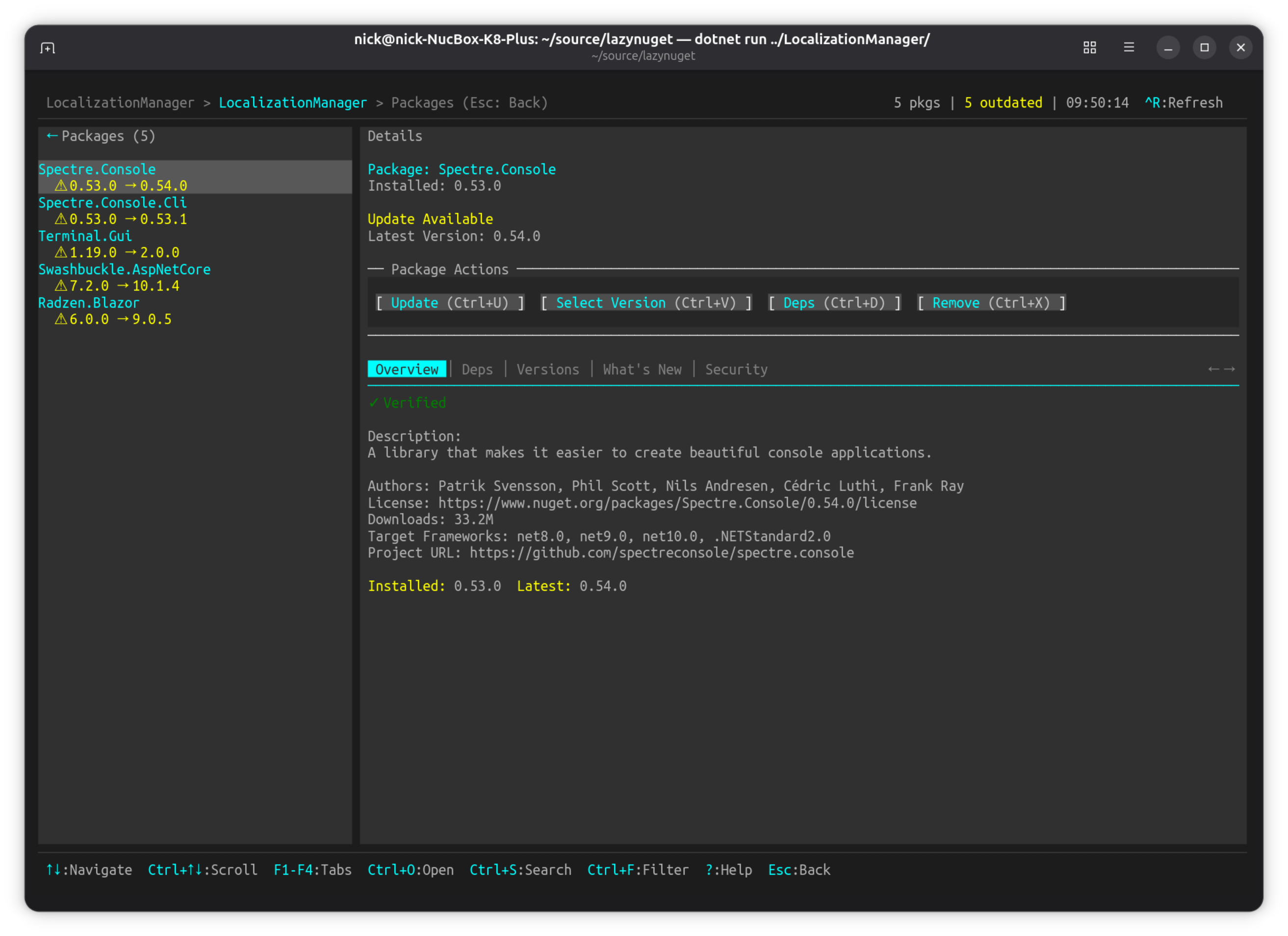Click the warning icon under Terminal.Gui
Viewport: 1288px width, 936px height.
[61, 252]
